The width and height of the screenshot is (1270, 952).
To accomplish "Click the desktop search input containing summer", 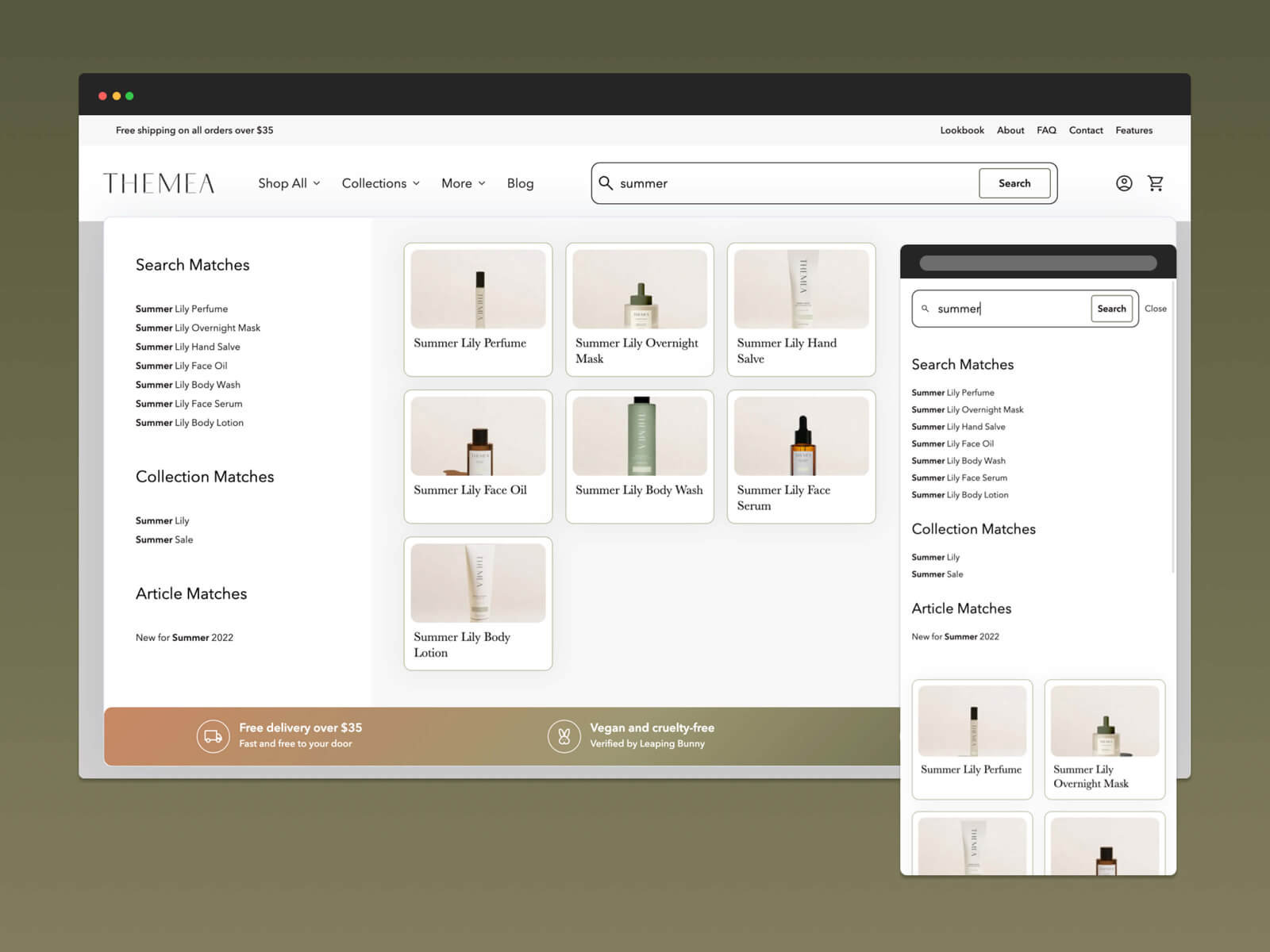I will point(794,183).
